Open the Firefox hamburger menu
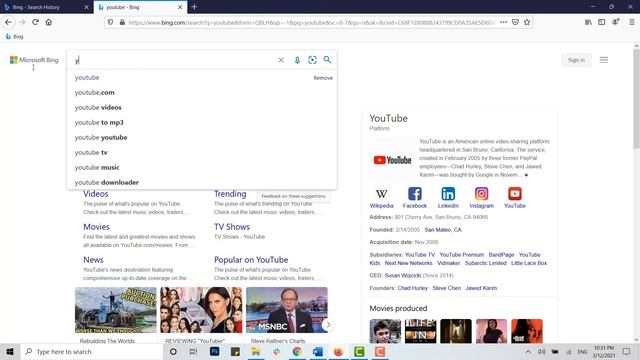 click(x=631, y=22)
